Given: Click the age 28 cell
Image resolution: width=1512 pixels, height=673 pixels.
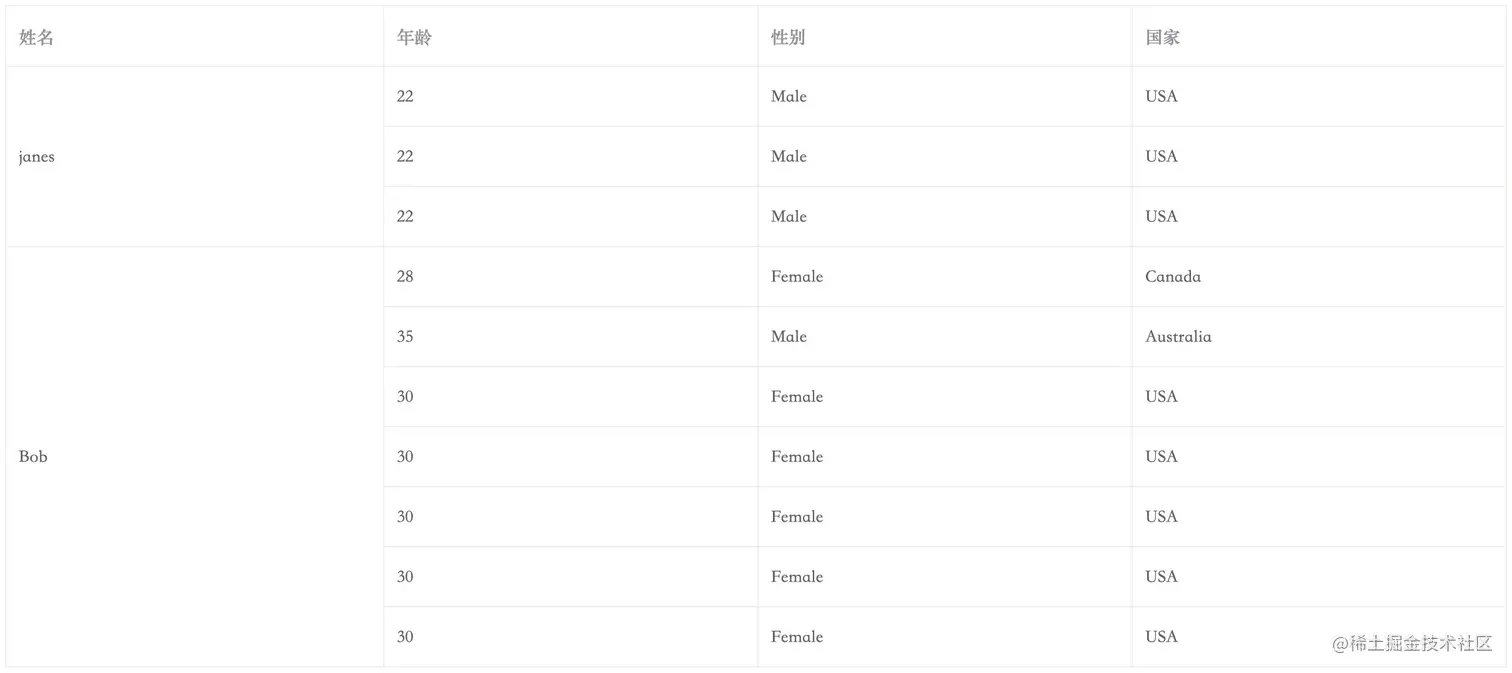Looking at the screenshot, I should [571, 277].
